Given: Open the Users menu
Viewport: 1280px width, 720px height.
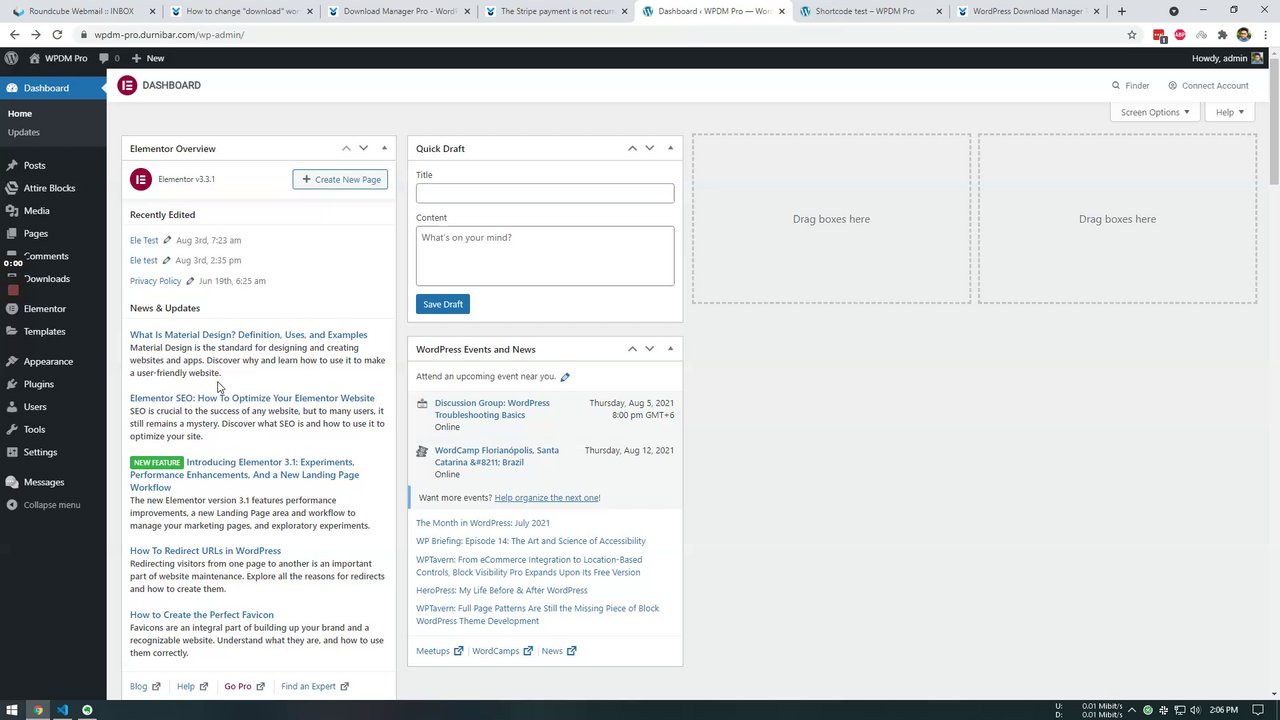Looking at the screenshot, I should [x=35, y=407].
